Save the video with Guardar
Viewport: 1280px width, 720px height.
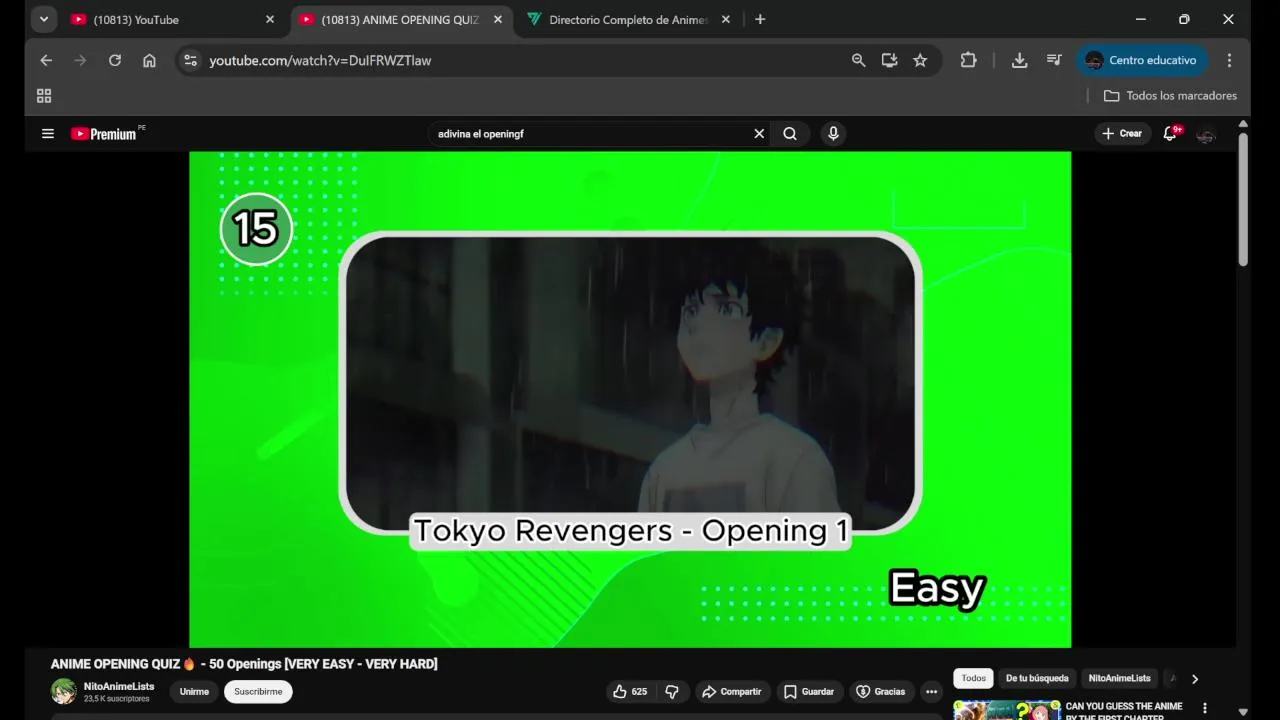click(x=809, y=691)
